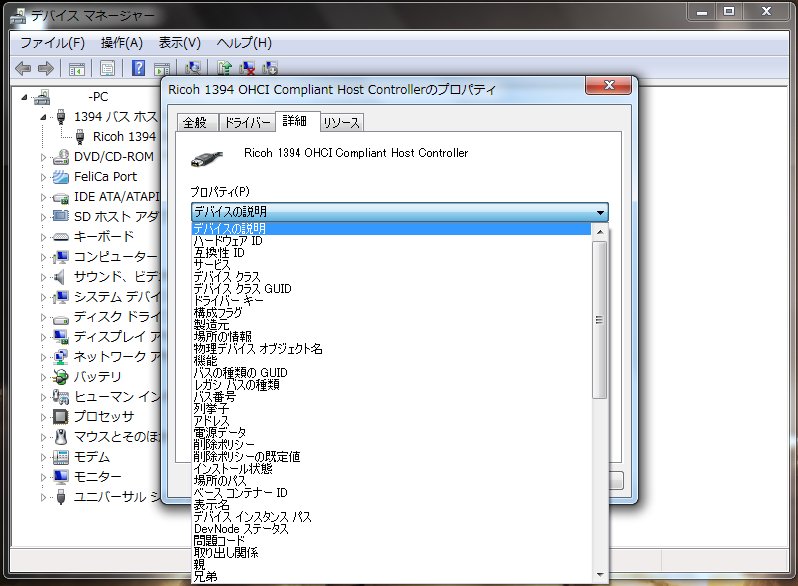Expand the モニター tree node
Viewport: 798px width, 586px height.
point(43,477)
